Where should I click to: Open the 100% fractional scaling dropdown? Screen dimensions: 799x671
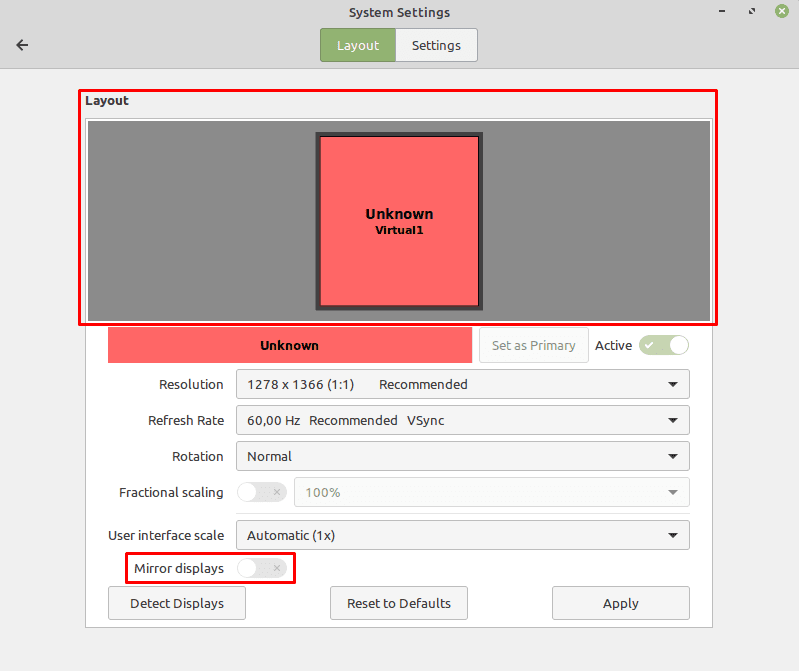[x=492, y=492]
